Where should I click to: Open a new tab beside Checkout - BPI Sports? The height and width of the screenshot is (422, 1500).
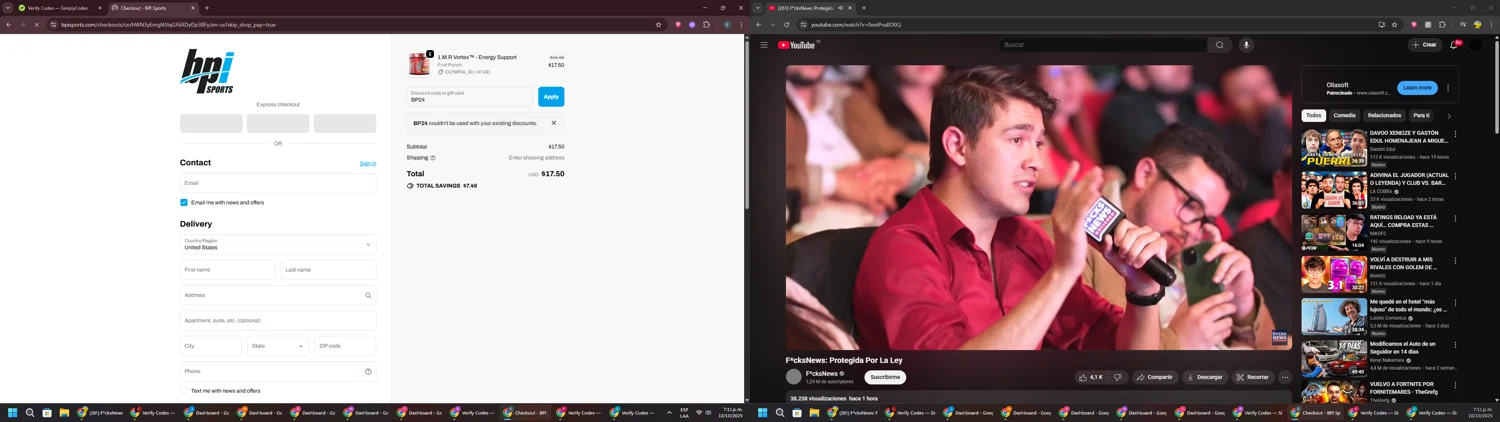coord(207,8)
